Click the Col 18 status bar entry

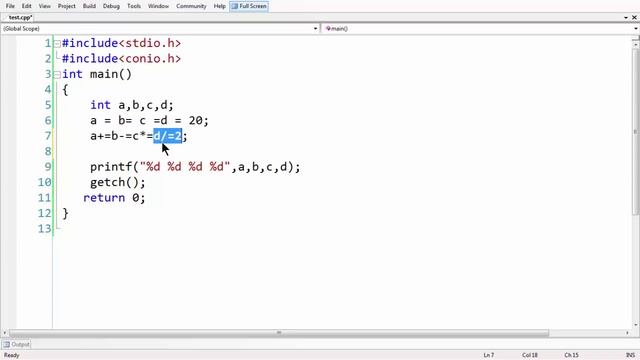coord(530,355)
